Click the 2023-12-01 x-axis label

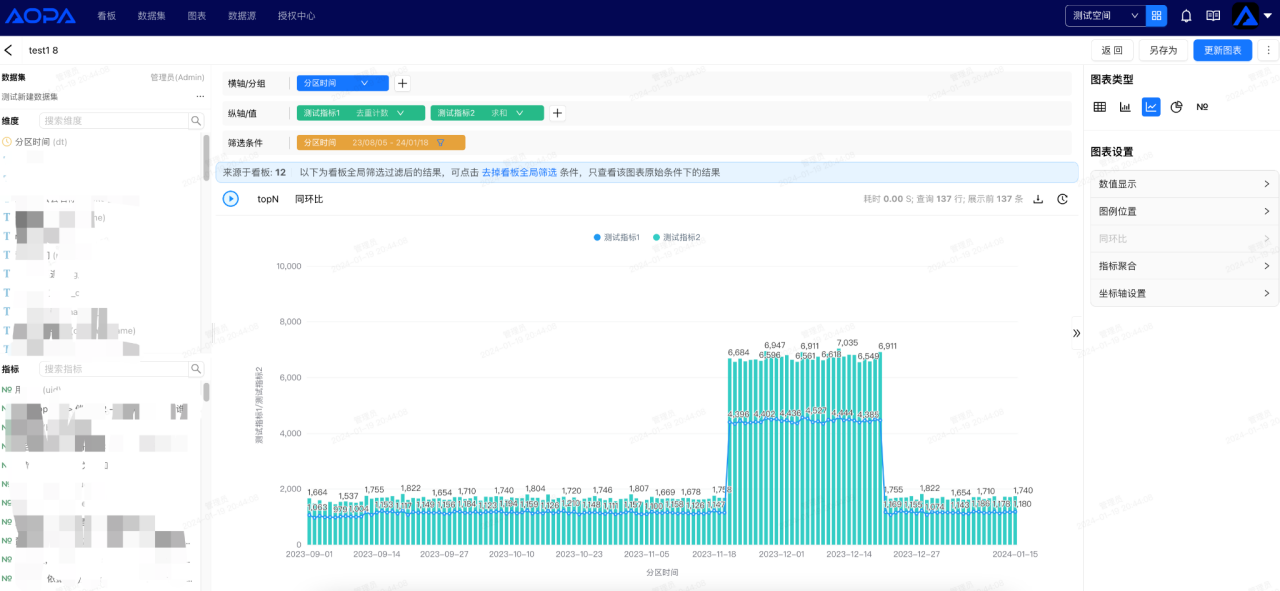pyautogui.click(x=781, y=553)
